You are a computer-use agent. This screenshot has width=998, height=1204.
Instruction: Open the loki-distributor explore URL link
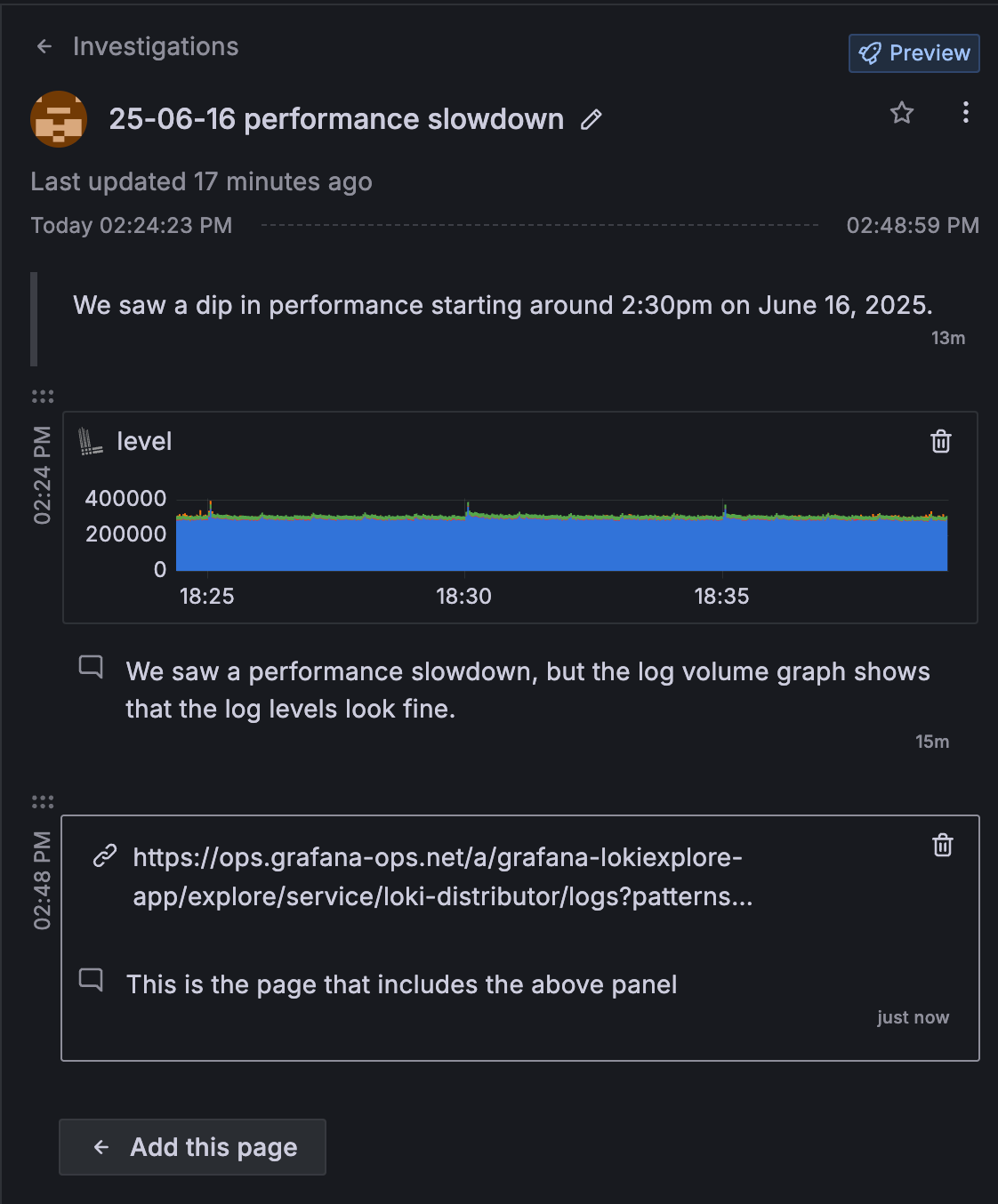tap(442, 876)
